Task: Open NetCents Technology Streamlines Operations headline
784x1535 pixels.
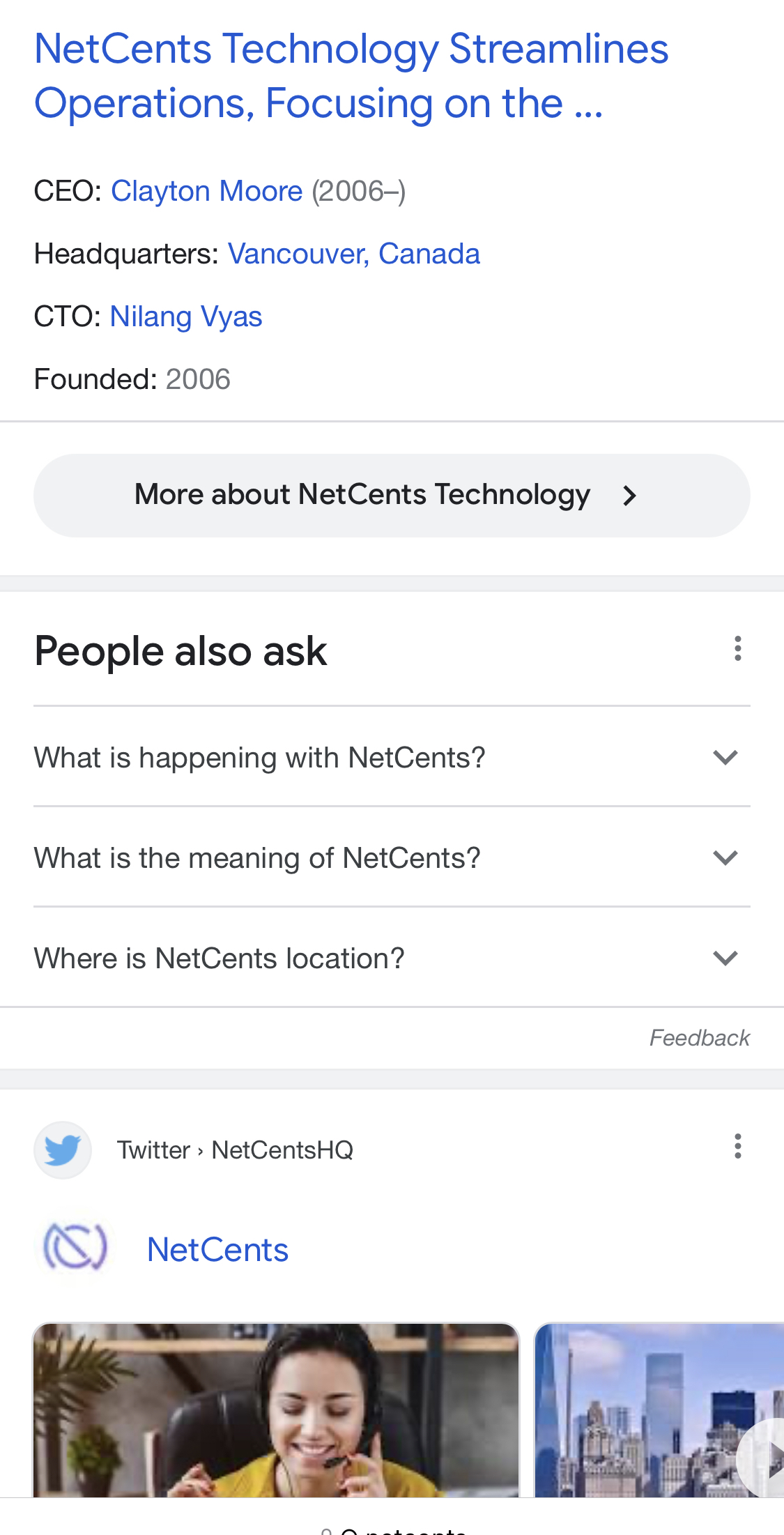Action: tap(351, 76)
